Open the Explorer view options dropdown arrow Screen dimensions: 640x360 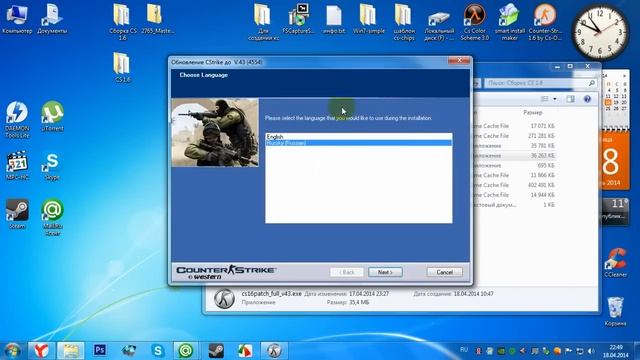[x=555, y=99]
